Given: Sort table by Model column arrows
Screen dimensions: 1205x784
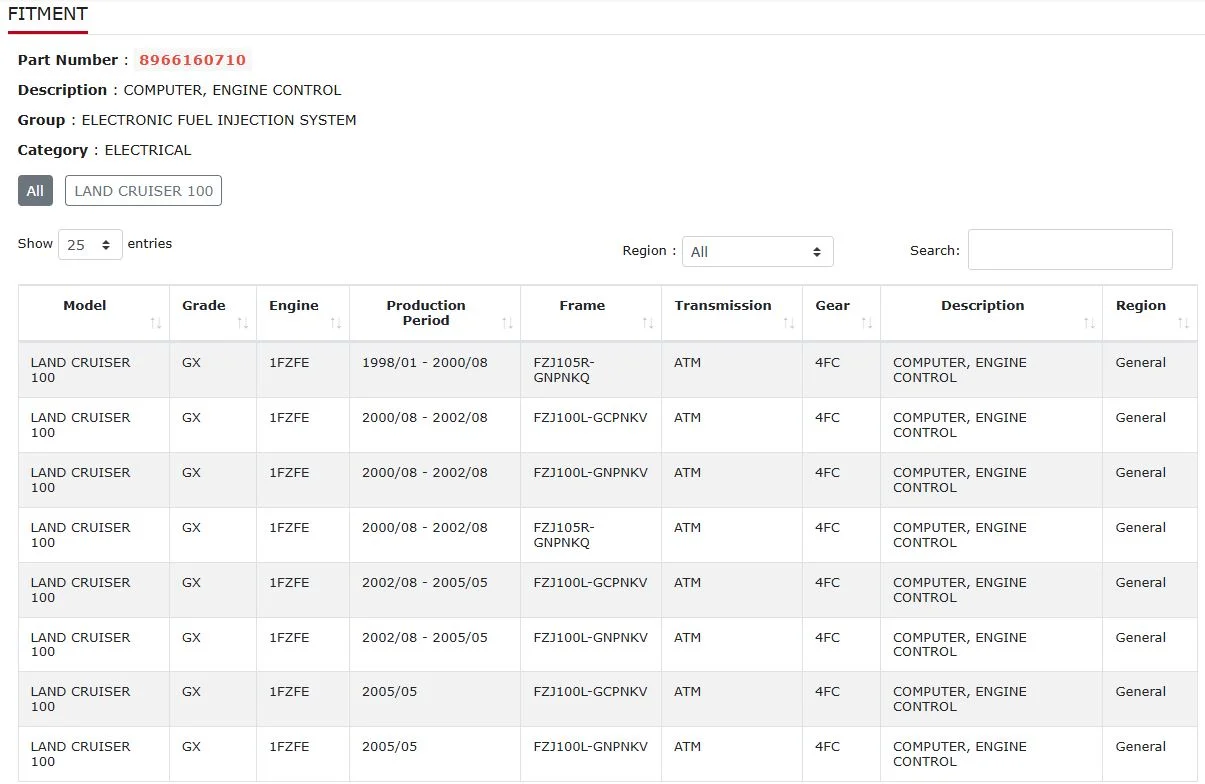Looking at the screenshot, I should coord(156,323).
